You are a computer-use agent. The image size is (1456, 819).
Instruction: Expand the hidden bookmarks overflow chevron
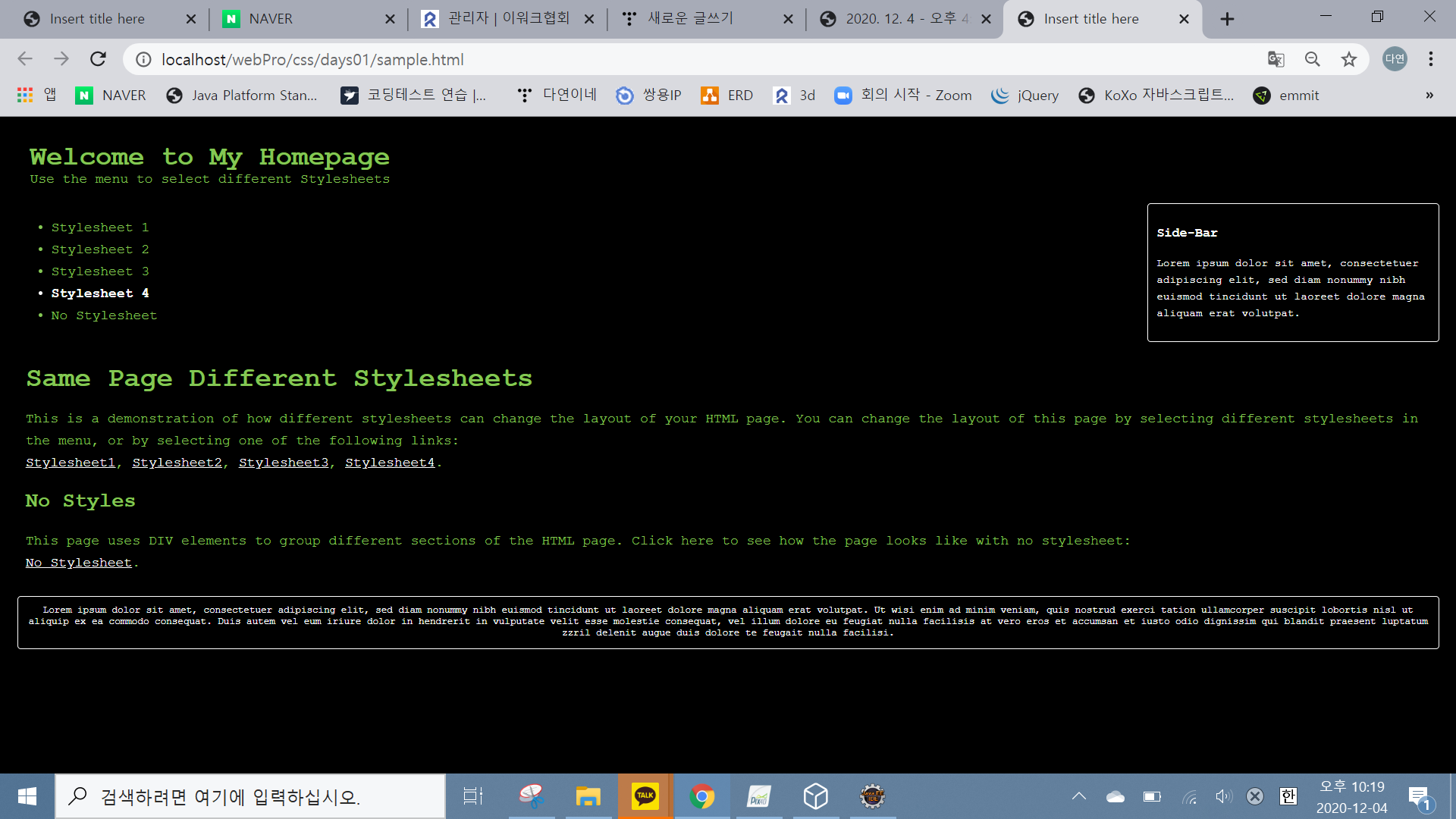click(x=1429, y=95)
